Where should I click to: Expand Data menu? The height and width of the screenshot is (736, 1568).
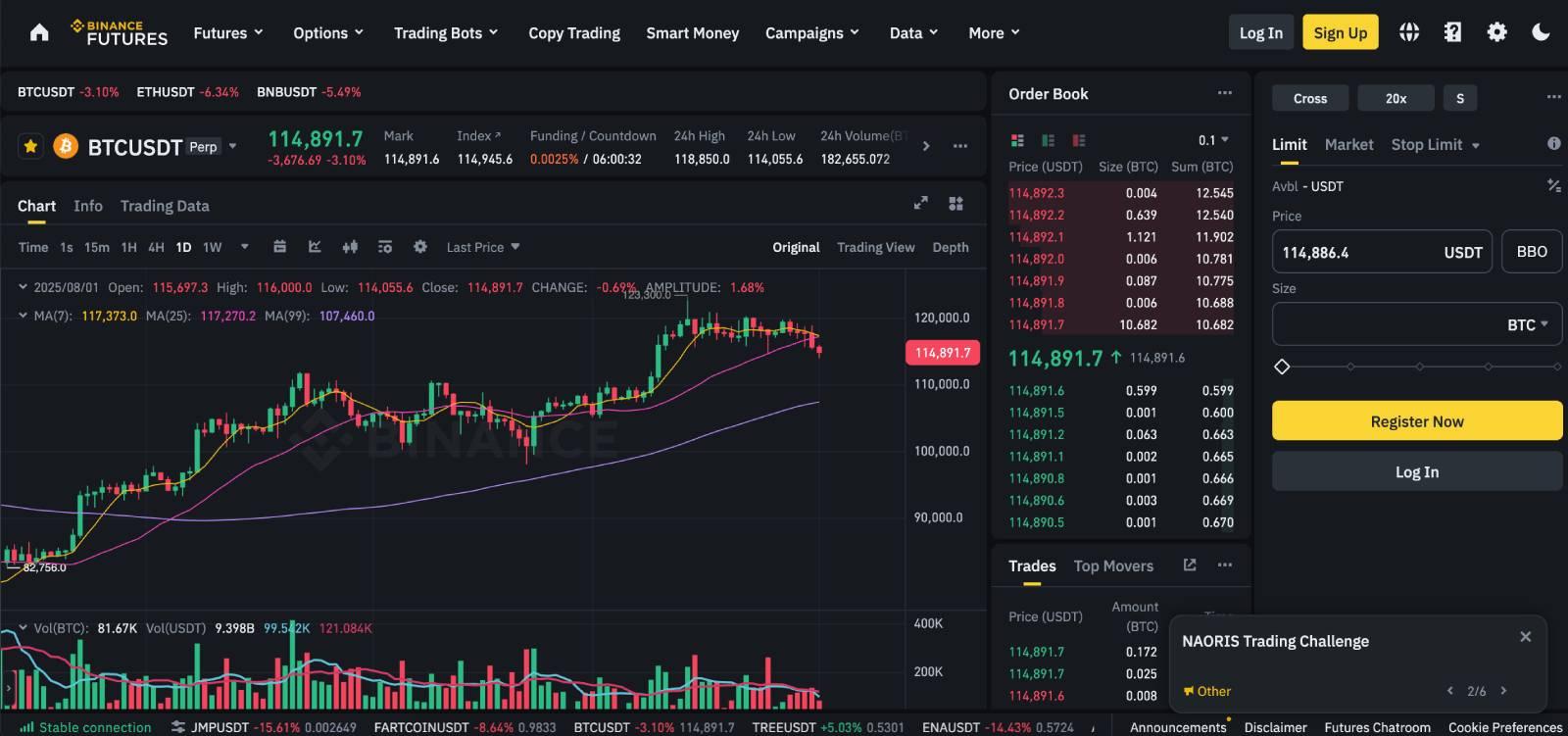tap(913, 32)
